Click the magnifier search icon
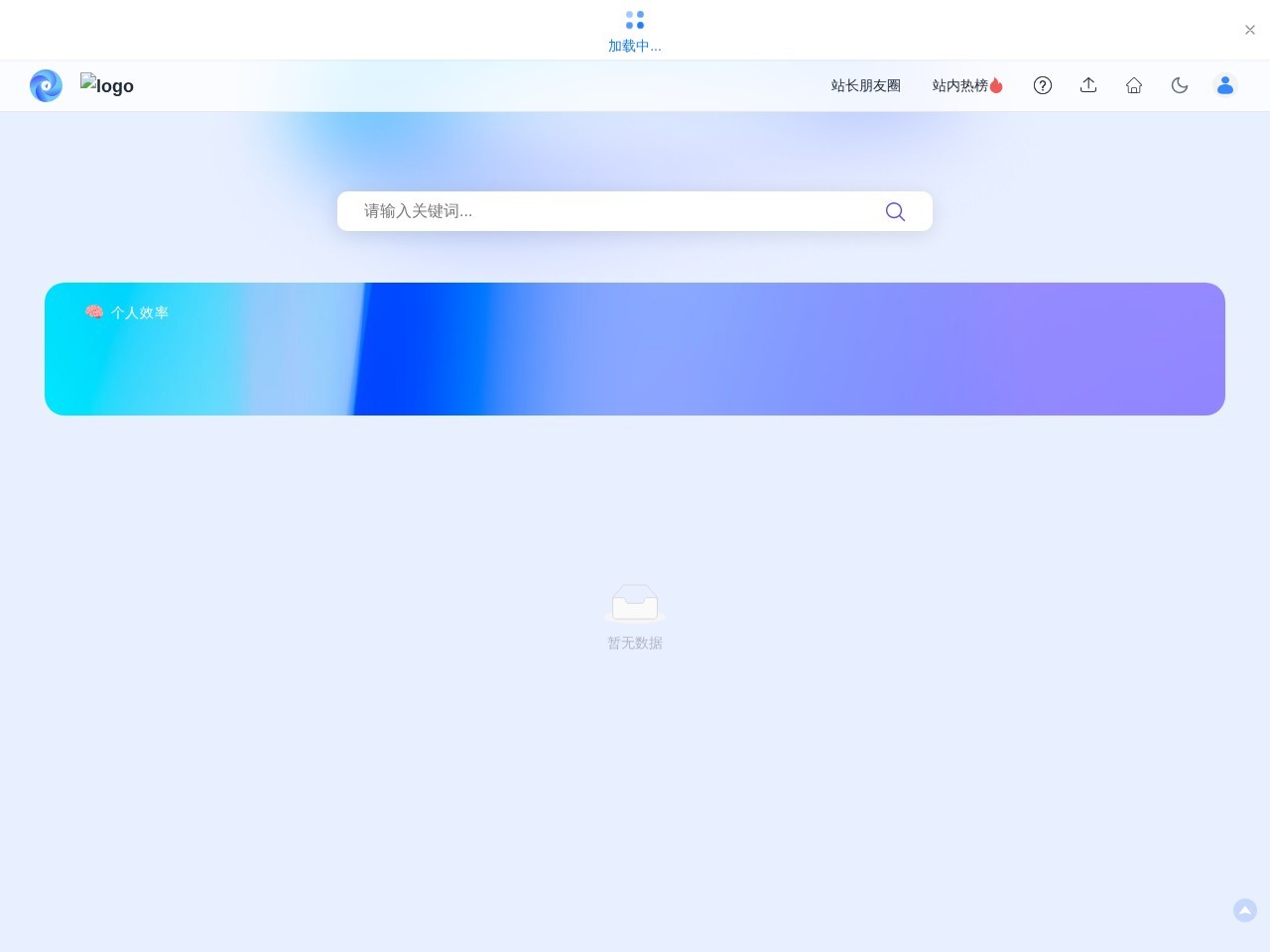Viewport: 1270px width, 952px height. tap(895, 211)
